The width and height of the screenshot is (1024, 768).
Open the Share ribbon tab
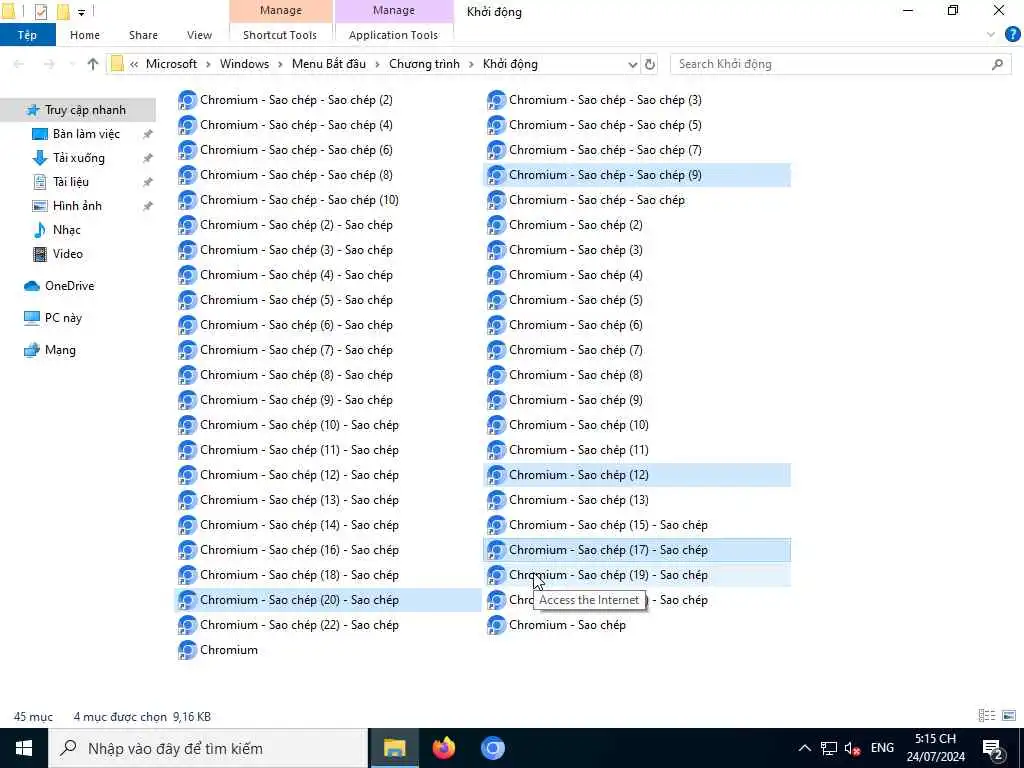tap(143, 35)
